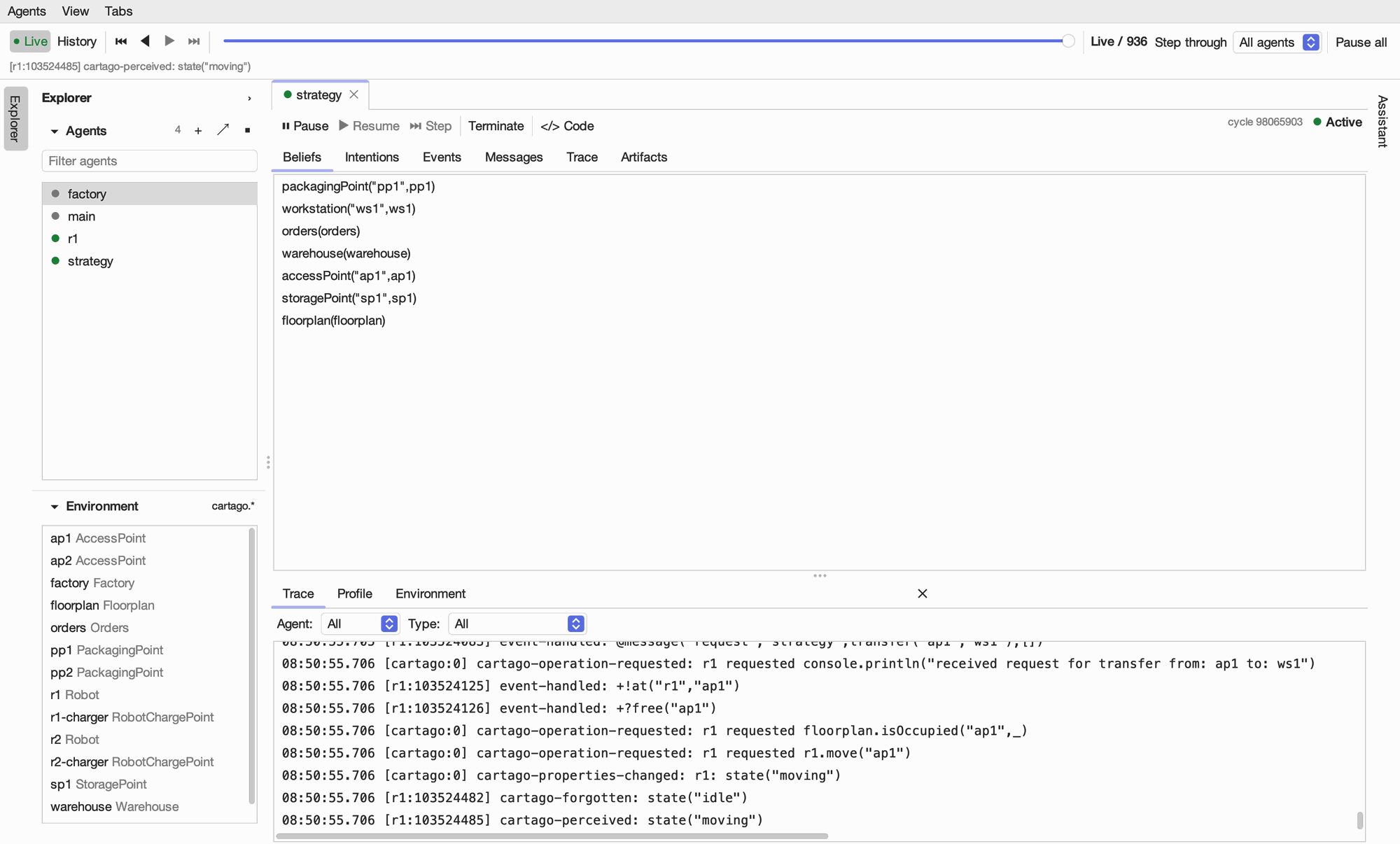Viewport: 1400px width, 844px height.
Task: Click the horizontal scrollbar of trace log
Action: pyautogui.click(x=552, y=836)
